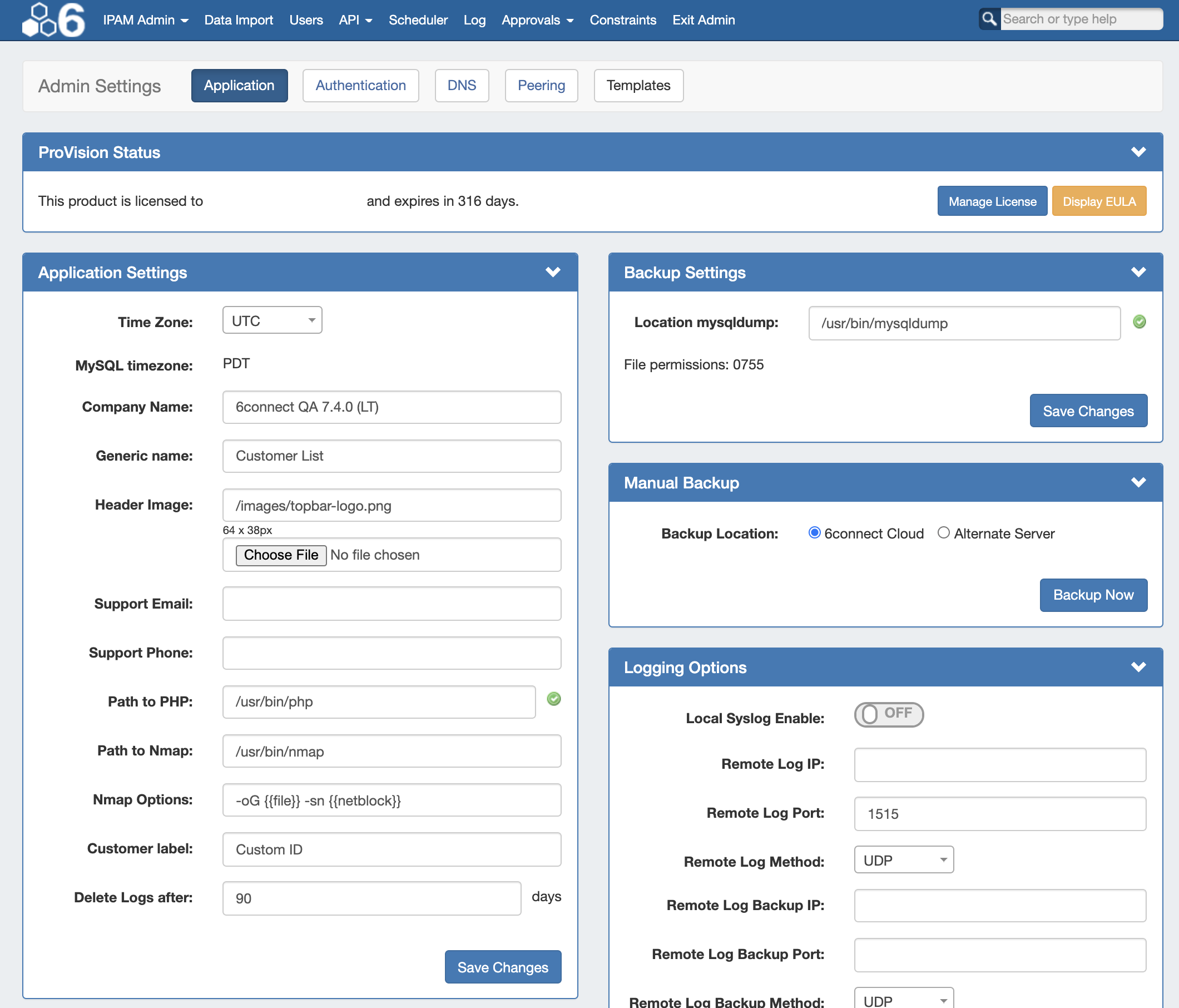Viewport: 1179px width, 1008px height.
Task: Collapse the ProVision Status panel chevron
Action: click(1138, 152)
